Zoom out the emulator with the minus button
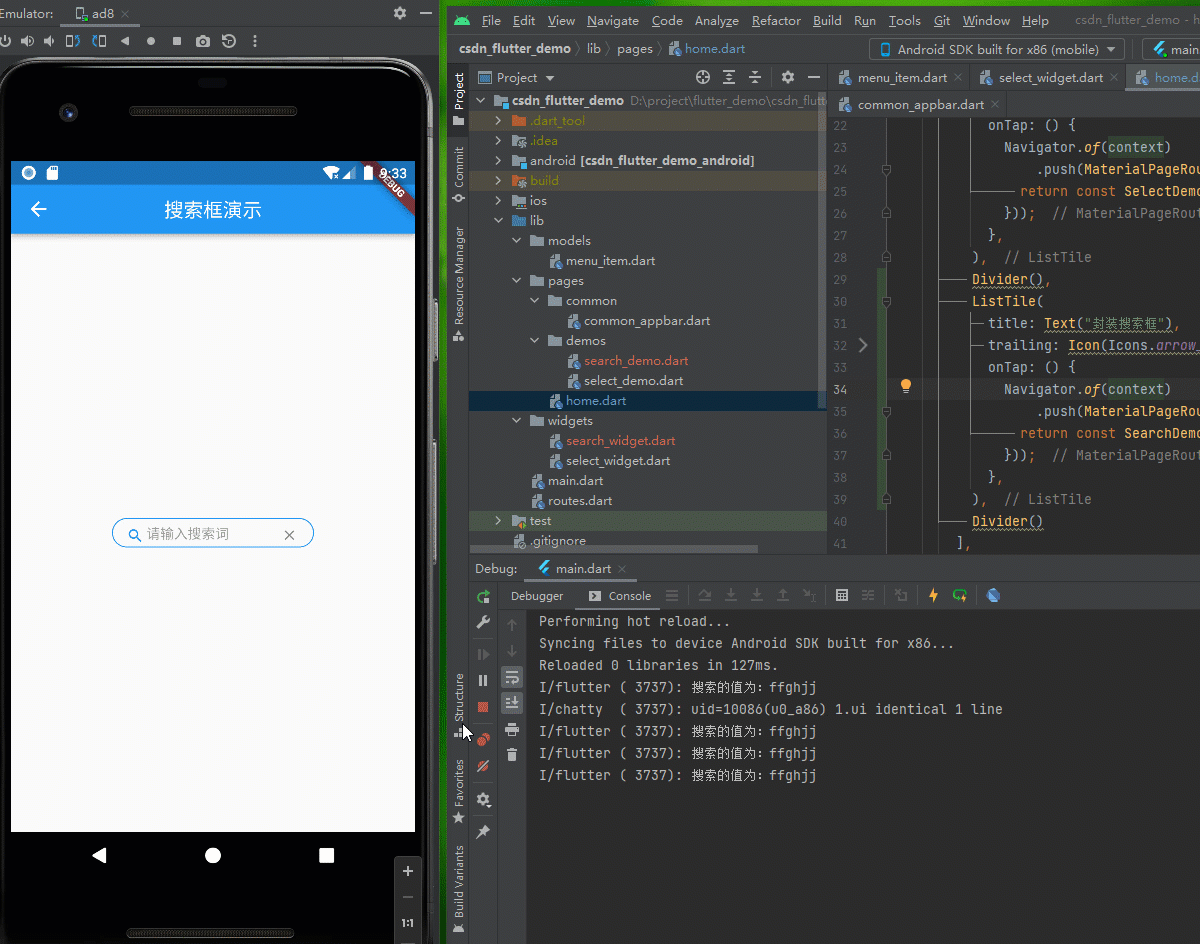 [x=407, y=897]
